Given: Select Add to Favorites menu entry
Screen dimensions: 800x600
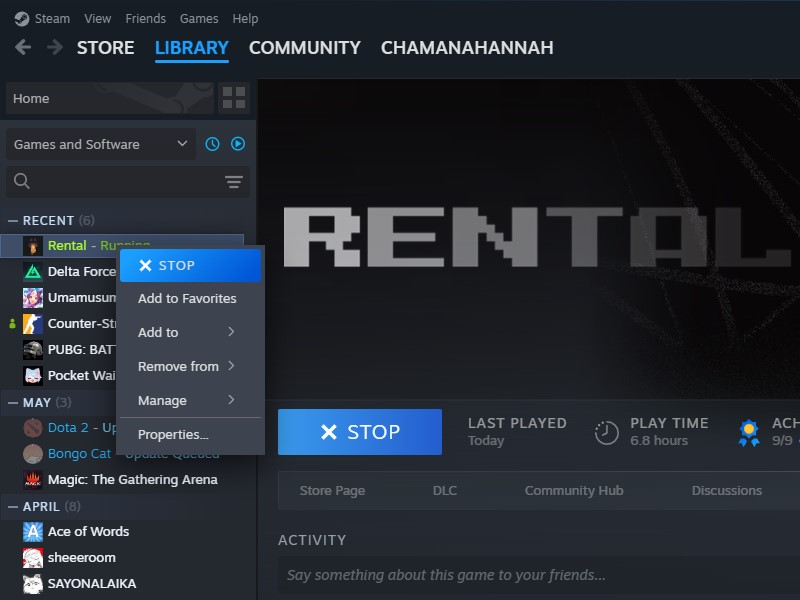Looking at the screenshot, I should pyautogui.click(x=190, y=298).
